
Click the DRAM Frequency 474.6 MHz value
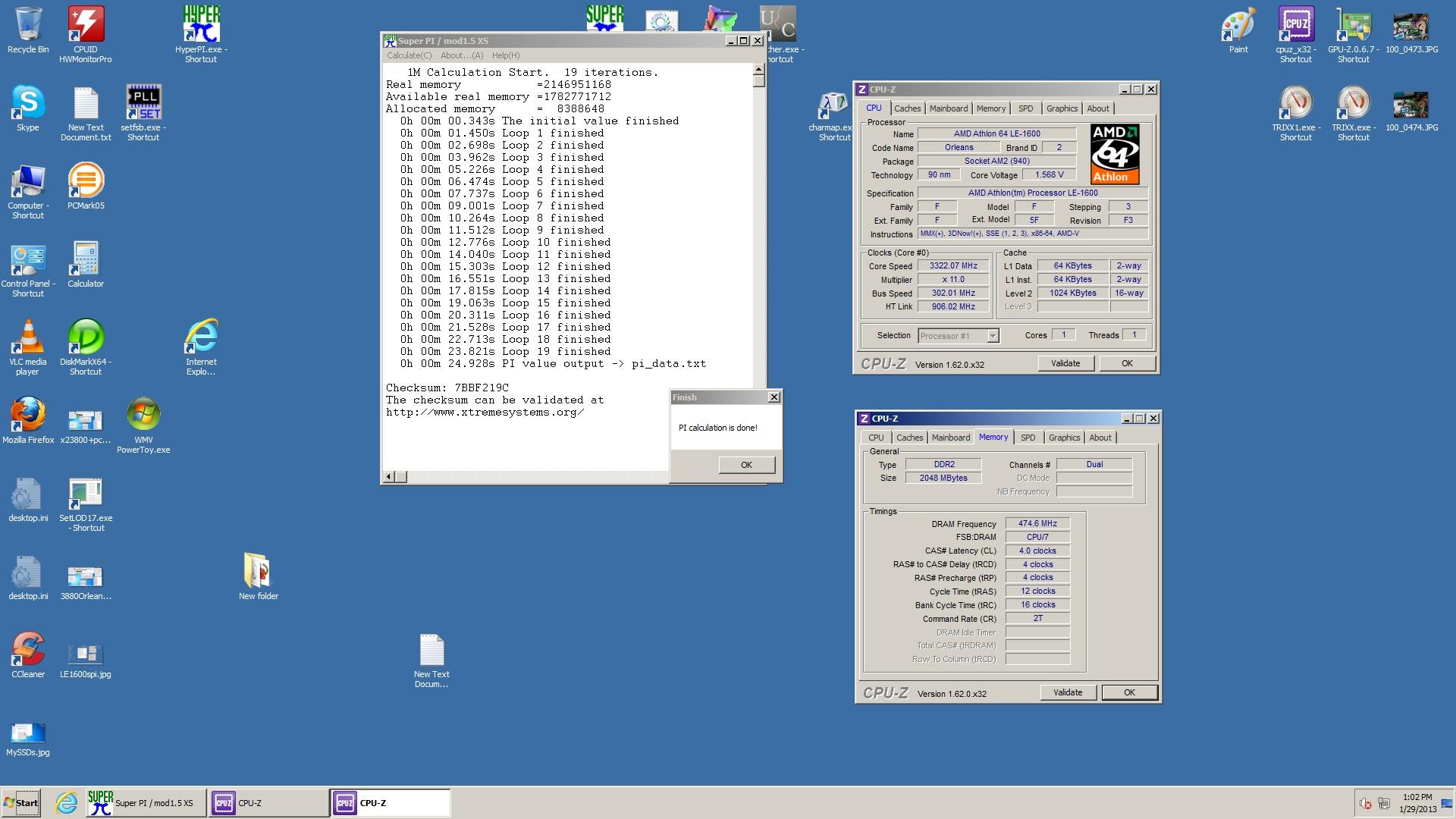point(1037,523)
